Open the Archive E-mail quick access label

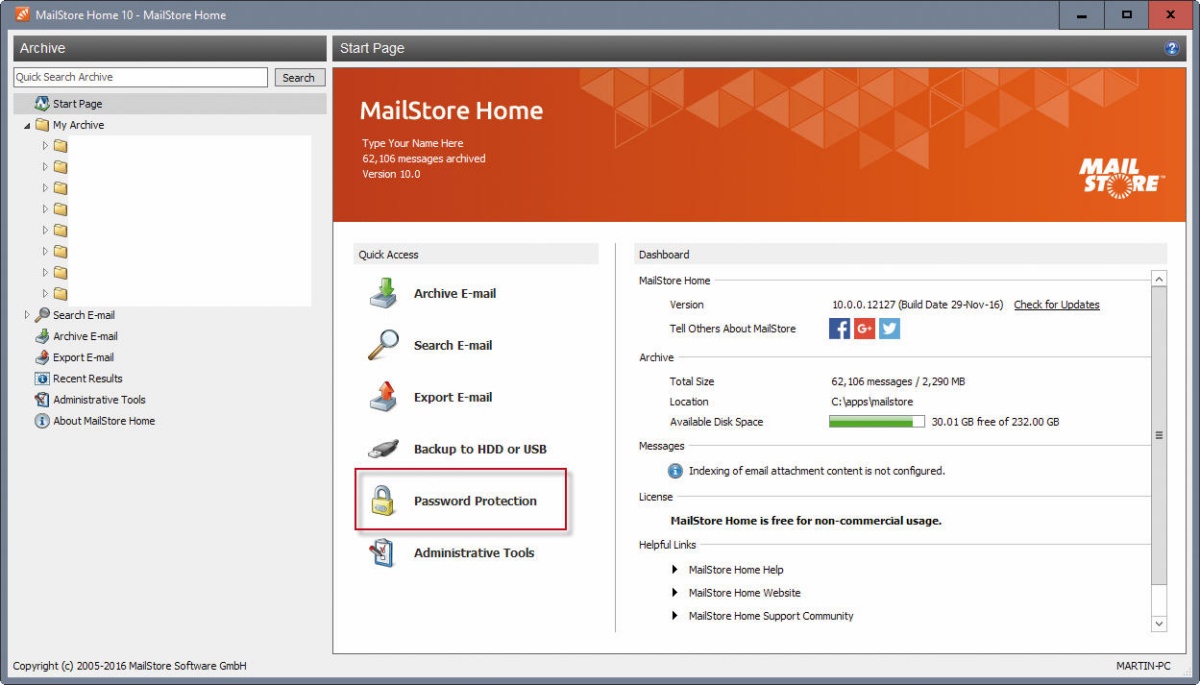click(x=455, y=294)
